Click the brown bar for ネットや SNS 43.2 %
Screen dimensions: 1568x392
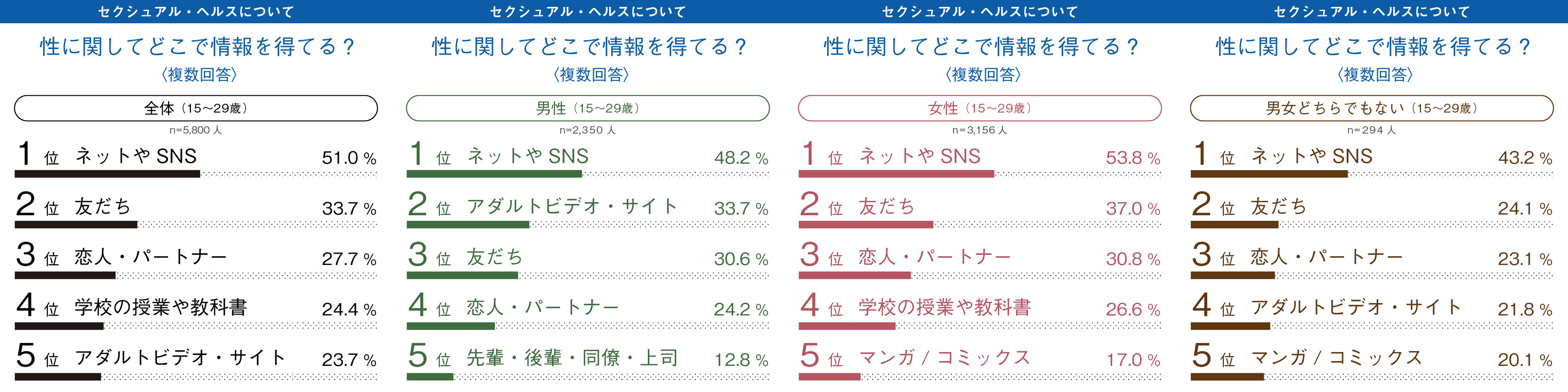pos(1269,174)
